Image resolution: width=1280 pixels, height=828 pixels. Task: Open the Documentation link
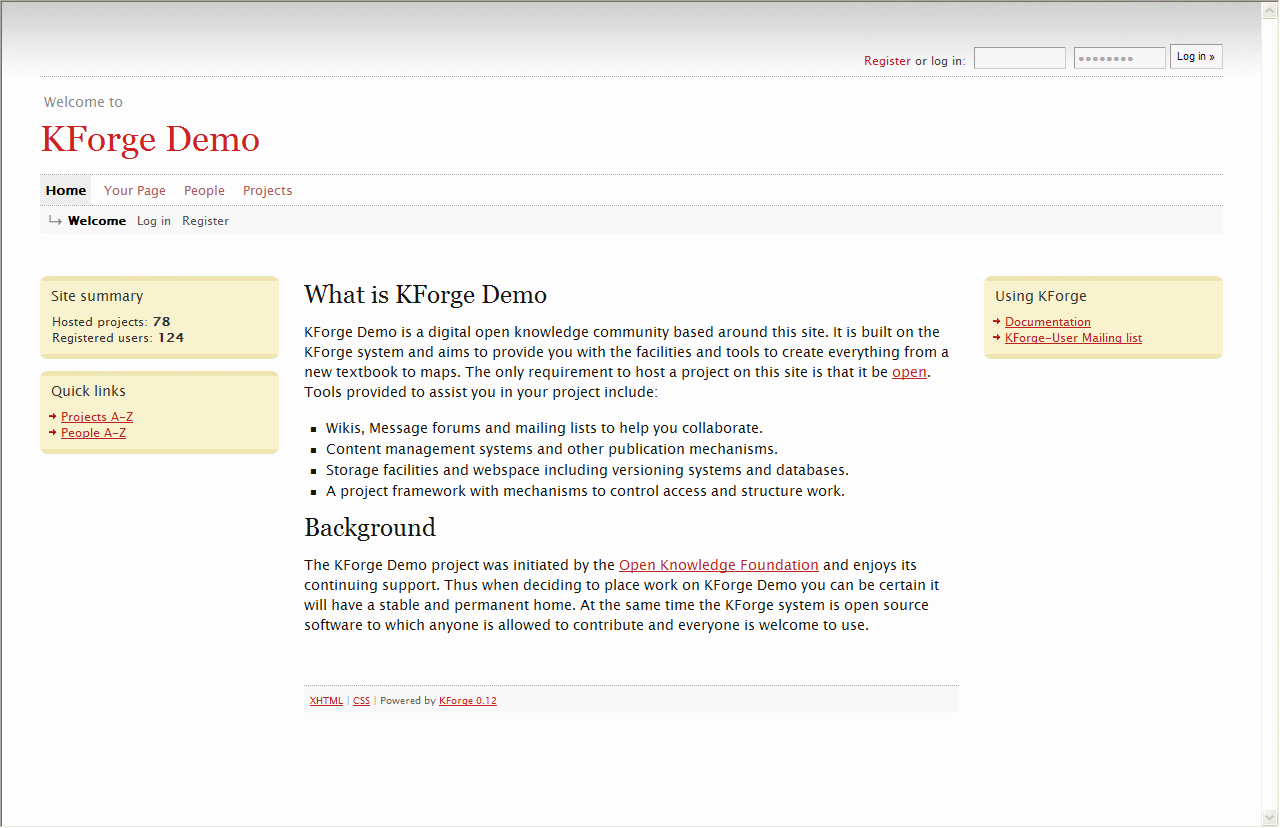point(1048,322)
